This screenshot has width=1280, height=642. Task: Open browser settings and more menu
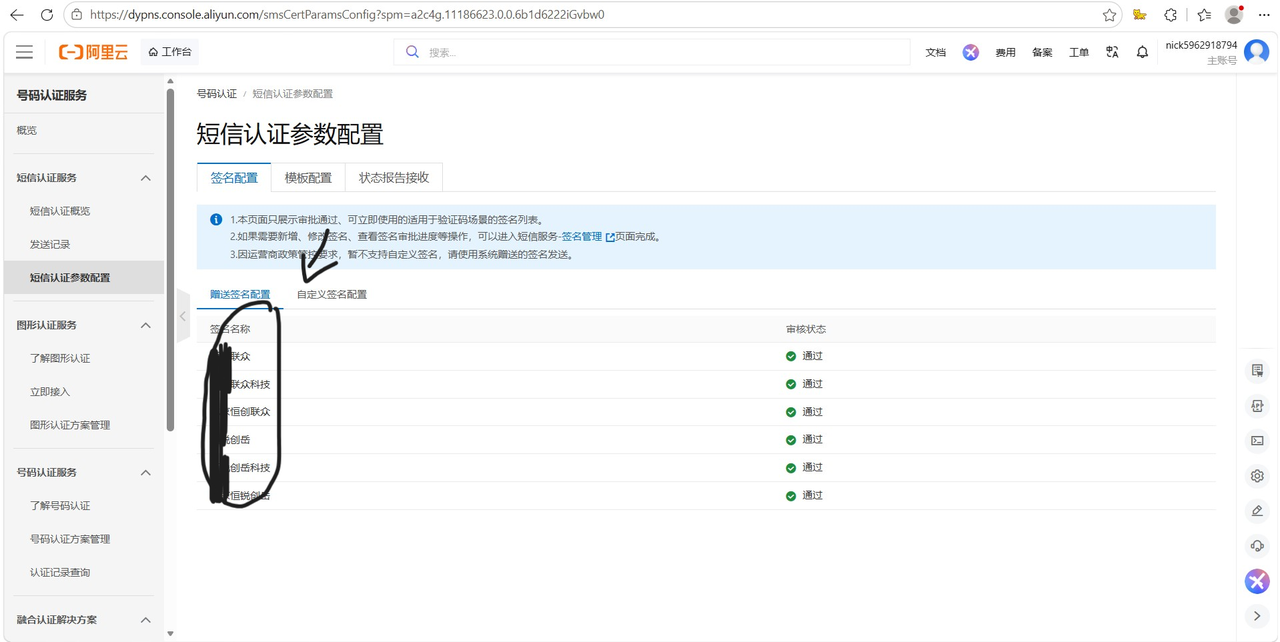[1264, 15]
